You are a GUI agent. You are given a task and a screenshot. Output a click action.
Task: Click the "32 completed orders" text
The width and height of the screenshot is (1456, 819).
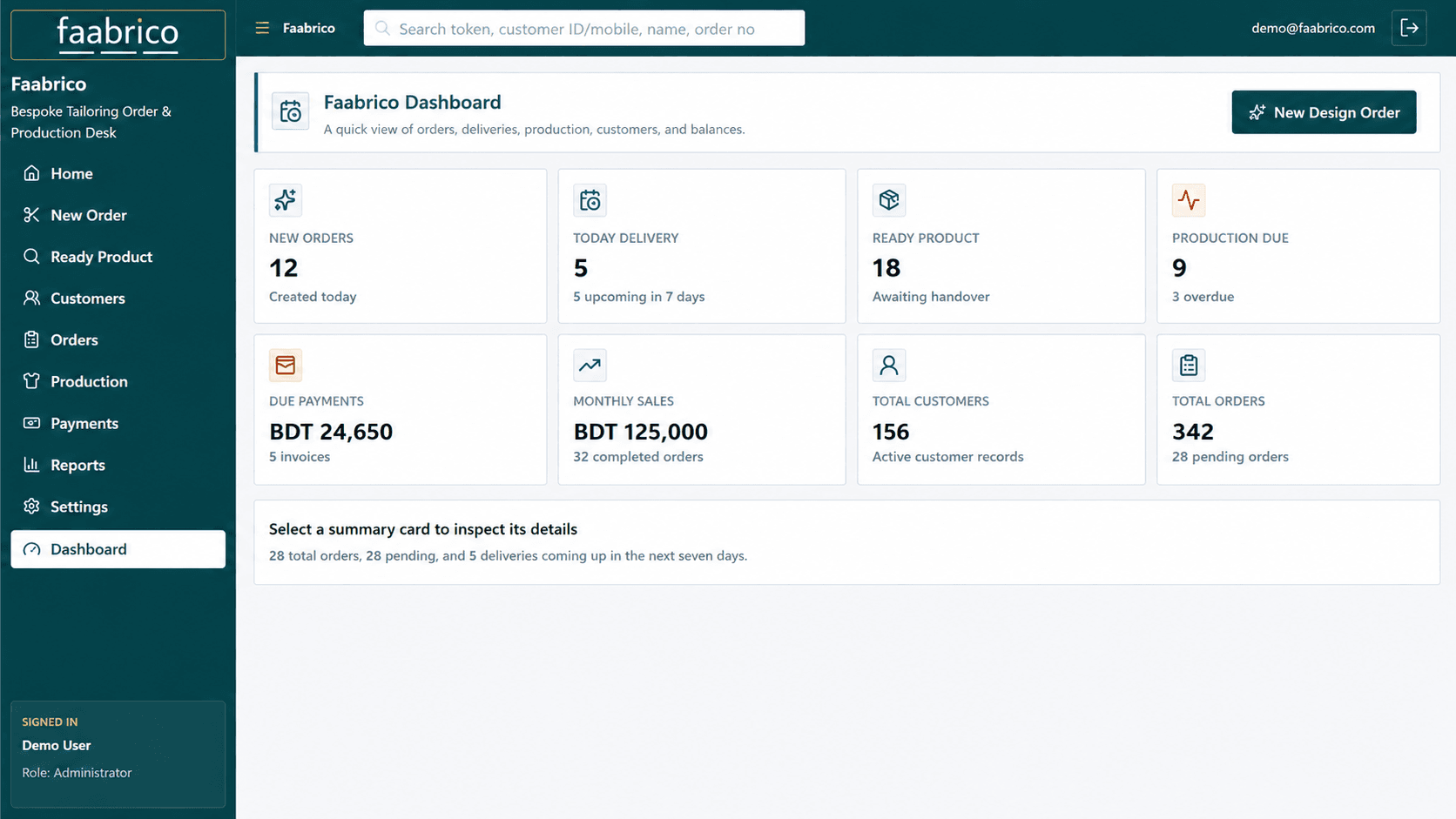click(638, 457)
